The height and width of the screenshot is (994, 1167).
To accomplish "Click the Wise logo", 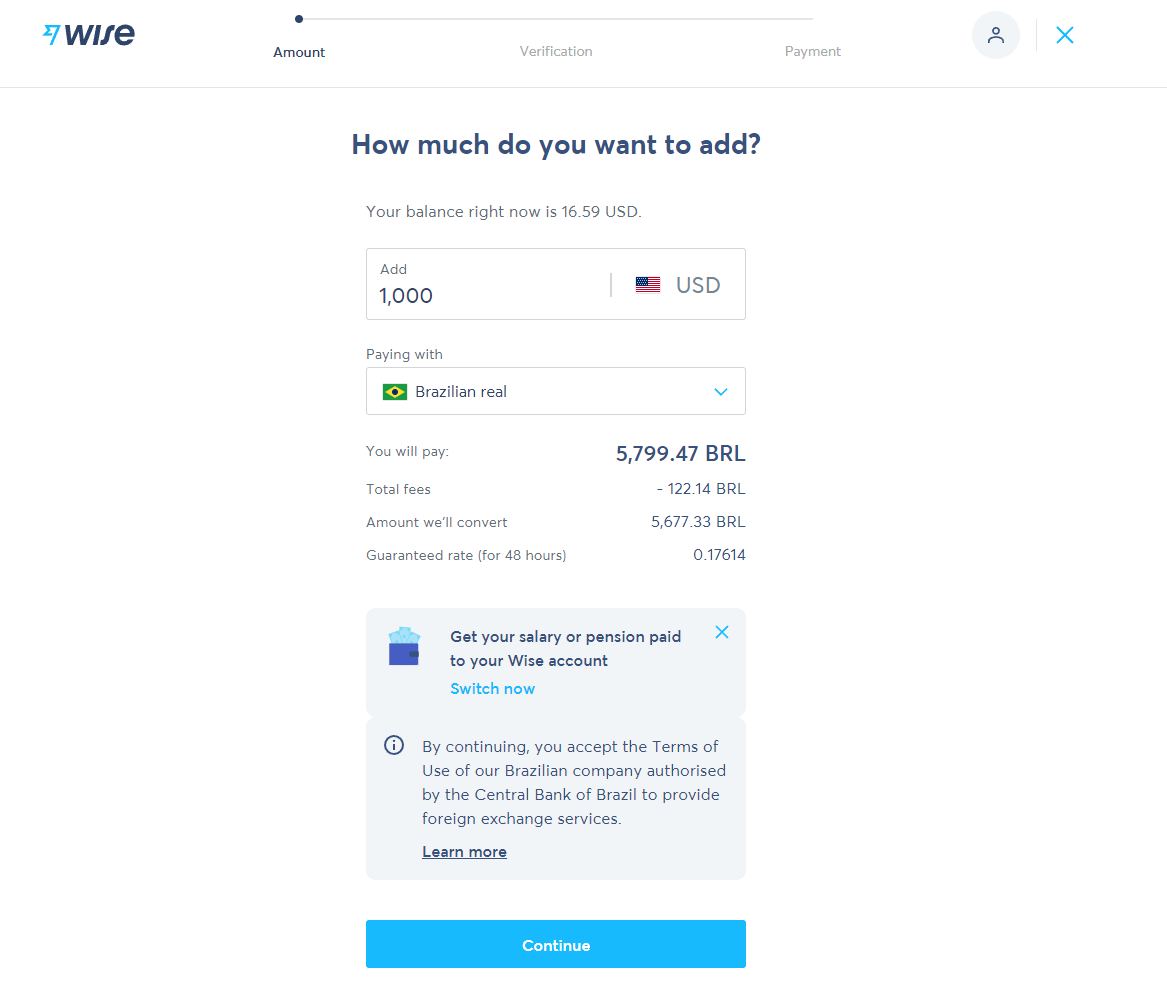I will coord(89,35).
